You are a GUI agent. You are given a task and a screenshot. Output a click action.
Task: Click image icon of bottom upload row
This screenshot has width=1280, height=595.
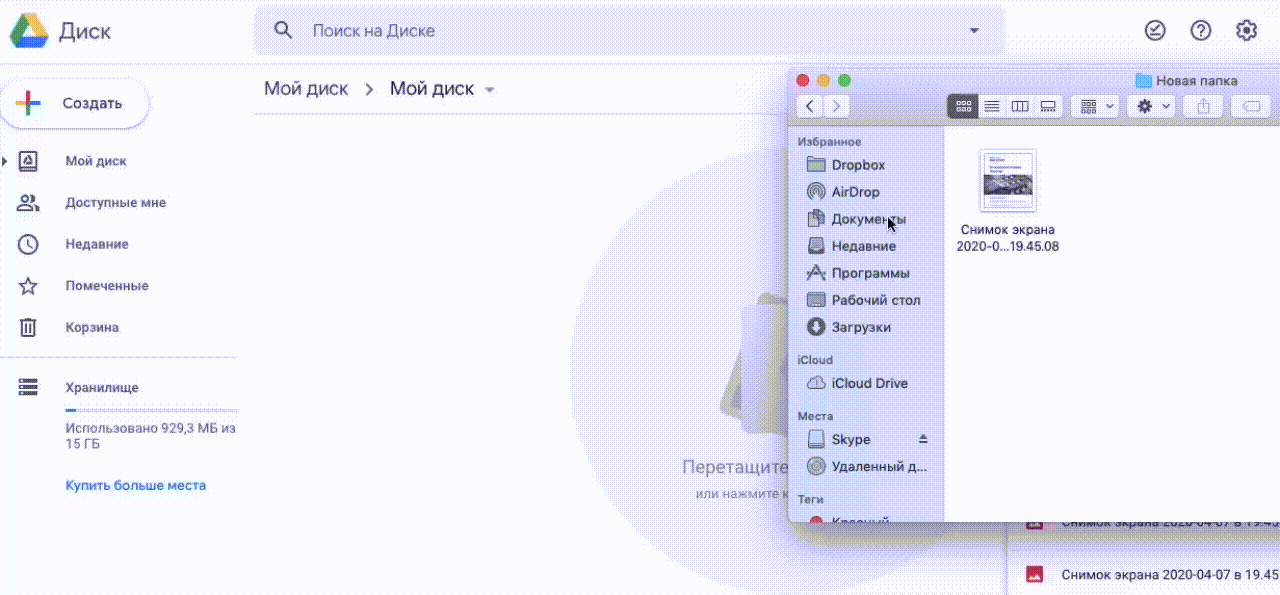[1035, 574]
